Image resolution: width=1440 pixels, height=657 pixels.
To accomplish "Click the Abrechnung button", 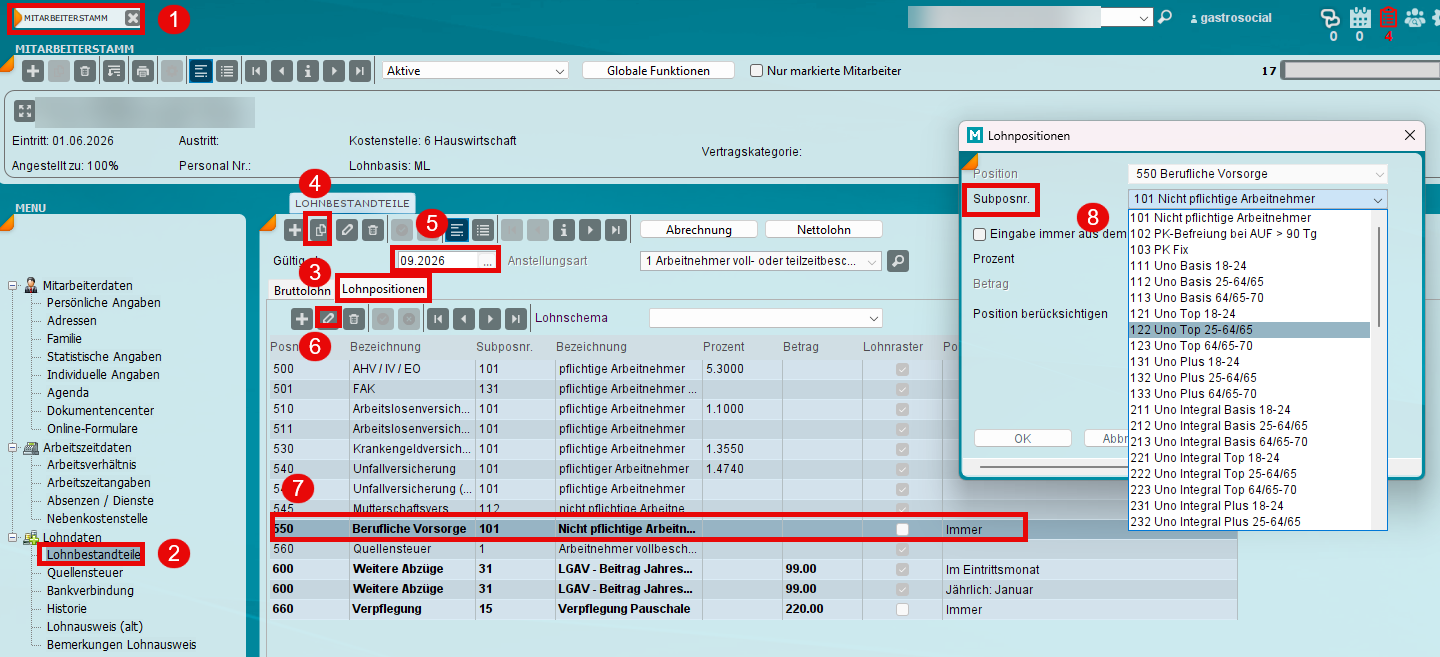I will [x=699, y=230].
